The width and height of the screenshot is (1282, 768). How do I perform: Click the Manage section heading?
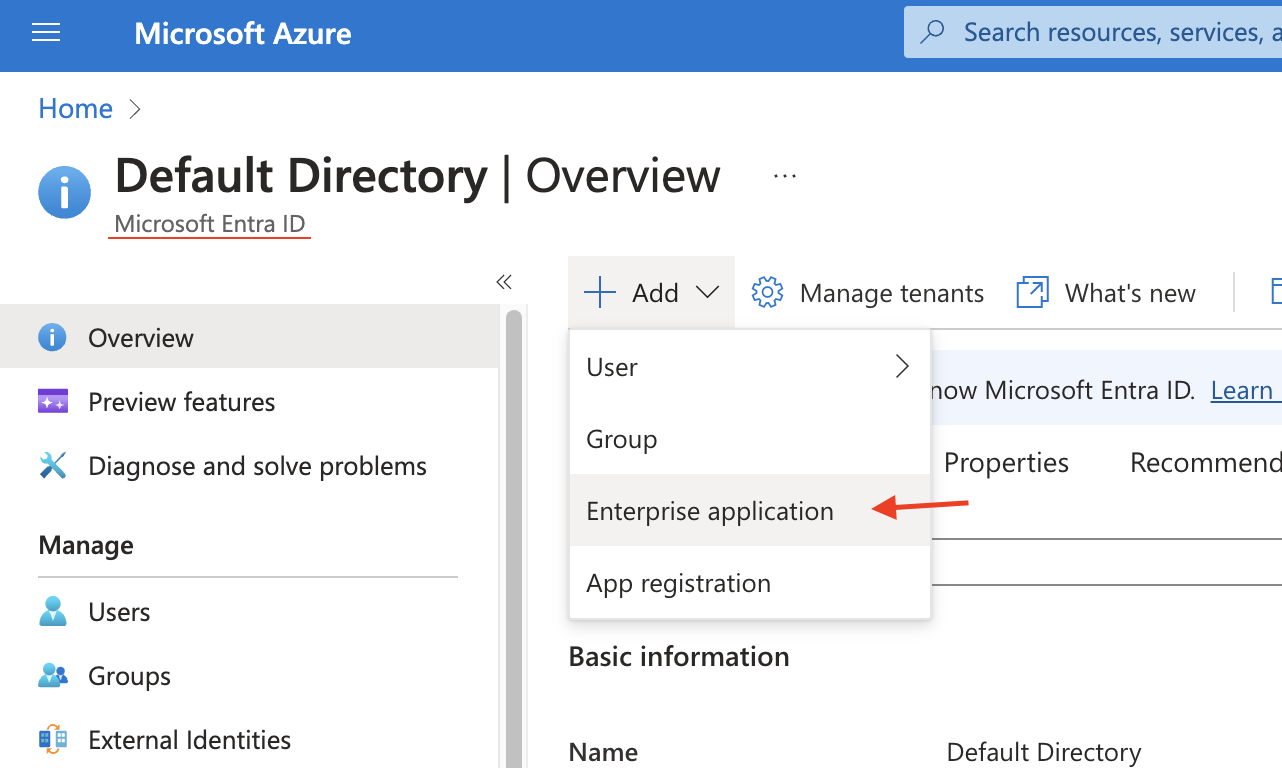86,545
